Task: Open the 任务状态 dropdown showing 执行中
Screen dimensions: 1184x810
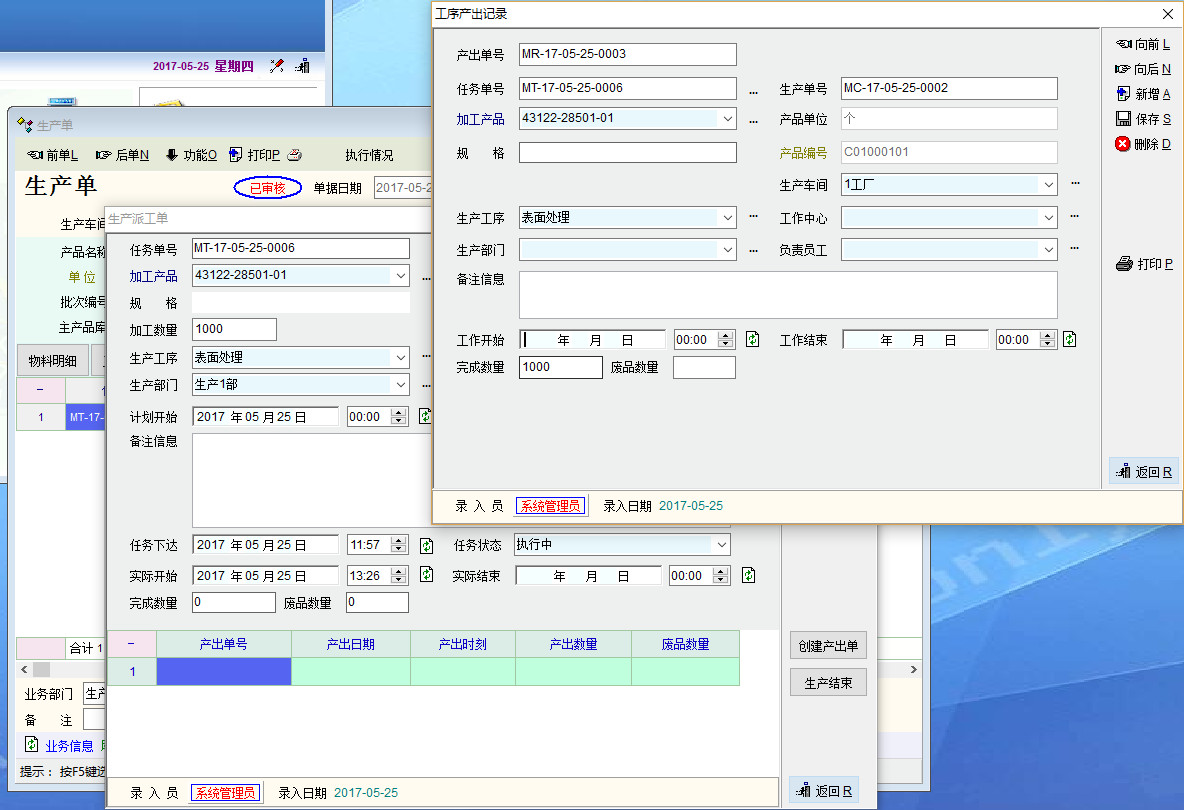Action: tap(721, 545)
